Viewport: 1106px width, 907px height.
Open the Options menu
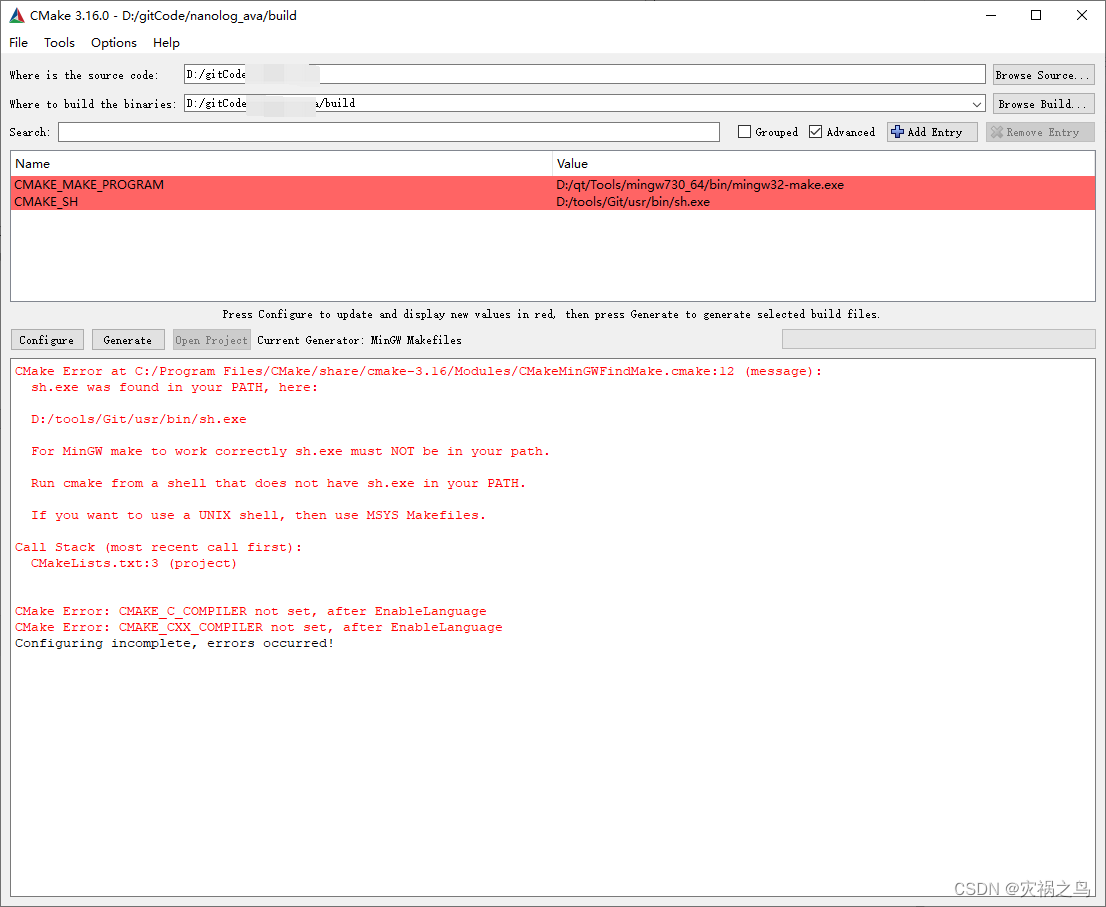(x=114, y=43)
